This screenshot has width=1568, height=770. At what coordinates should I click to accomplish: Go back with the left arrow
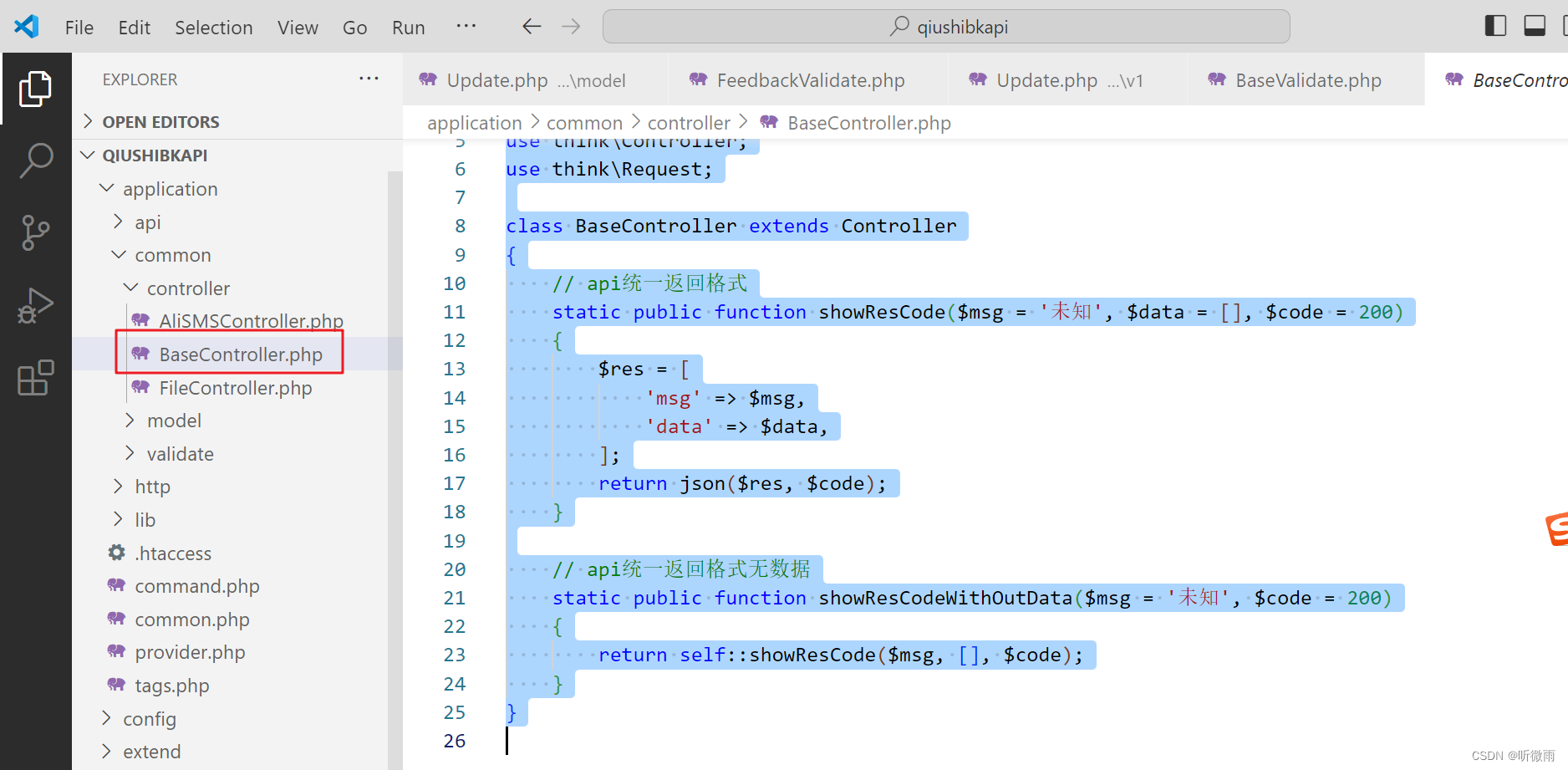[x=532, y=27]
